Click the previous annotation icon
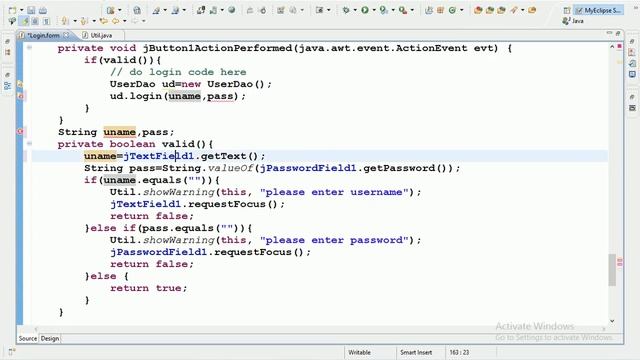Viewport: 640px width, 360px height. [x=85, y=21]
